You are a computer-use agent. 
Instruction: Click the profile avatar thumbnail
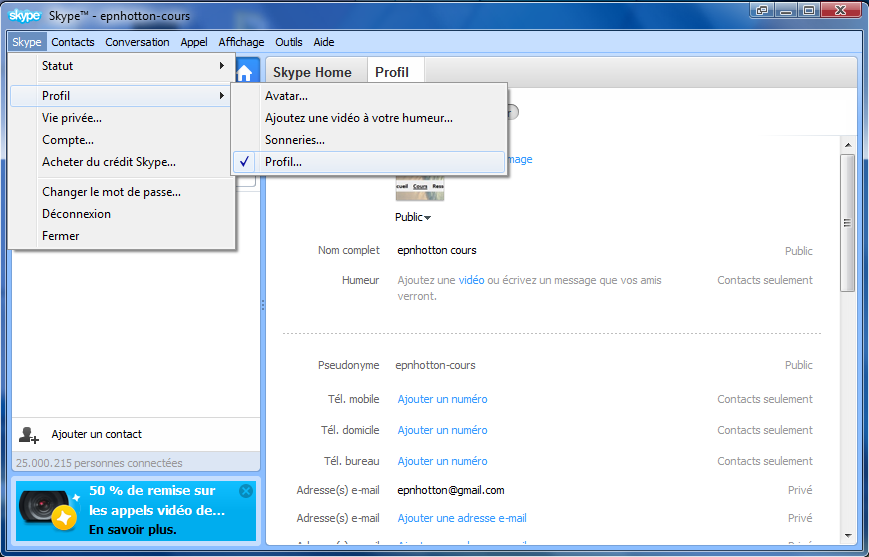pos(420,187)
